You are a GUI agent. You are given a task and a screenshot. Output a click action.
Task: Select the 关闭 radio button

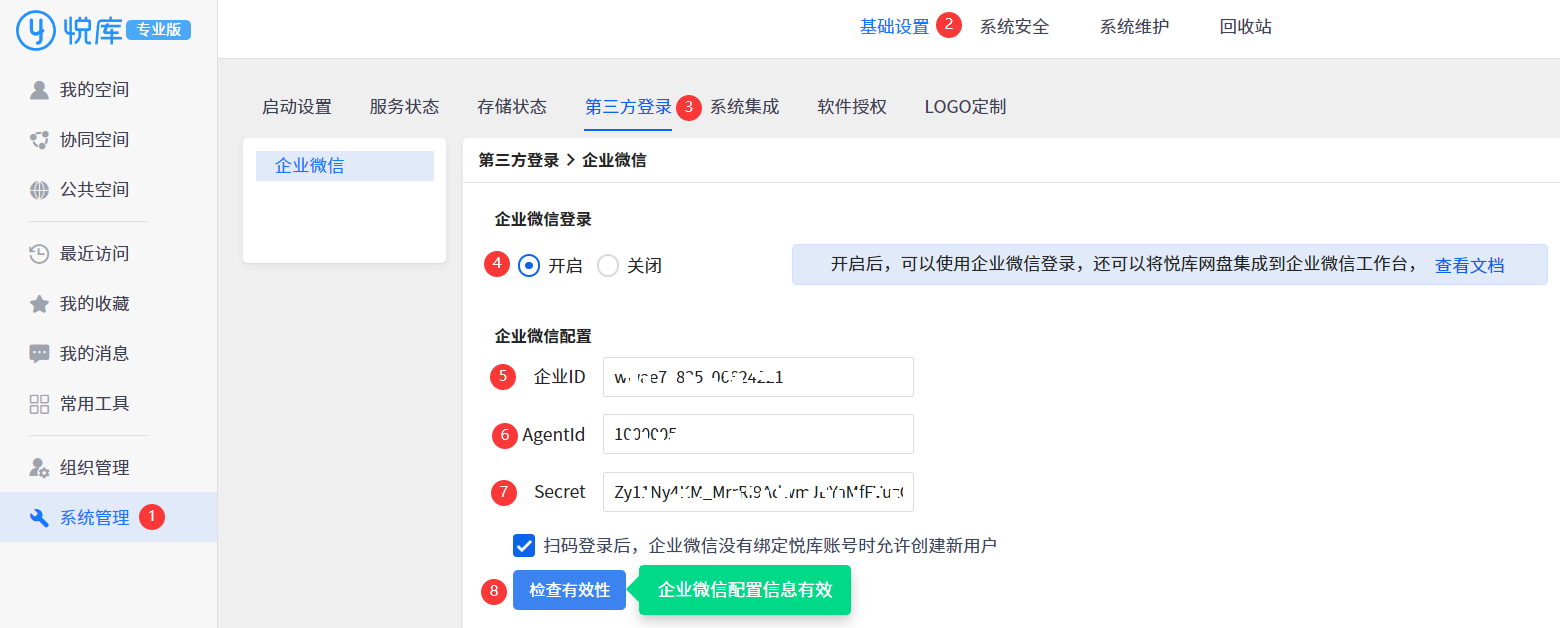click(x=608, y=266)
